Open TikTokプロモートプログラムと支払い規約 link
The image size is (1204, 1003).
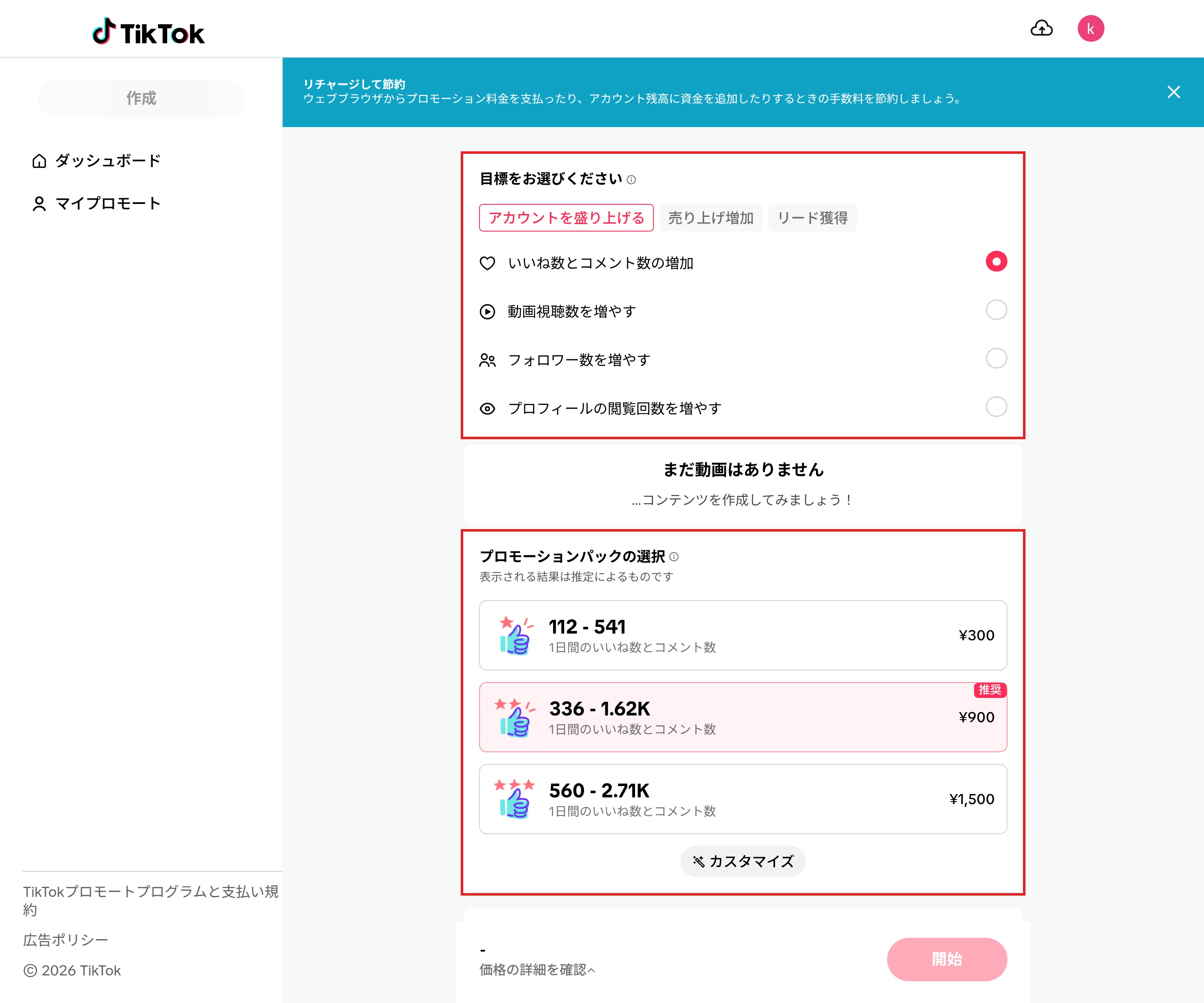pyautogui.click(x=151, y=901)
